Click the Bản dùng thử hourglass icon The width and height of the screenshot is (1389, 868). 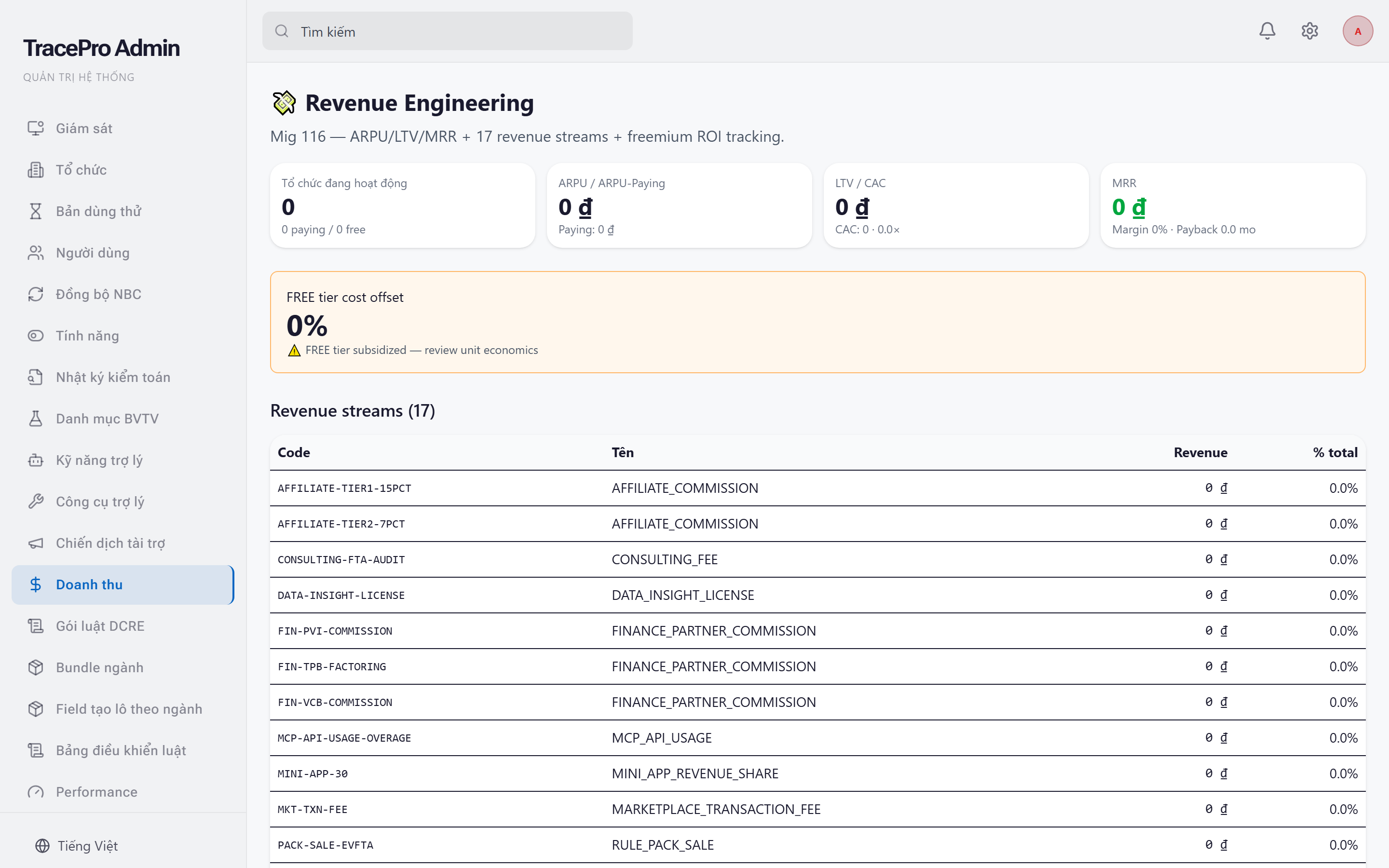coord(36,211)
